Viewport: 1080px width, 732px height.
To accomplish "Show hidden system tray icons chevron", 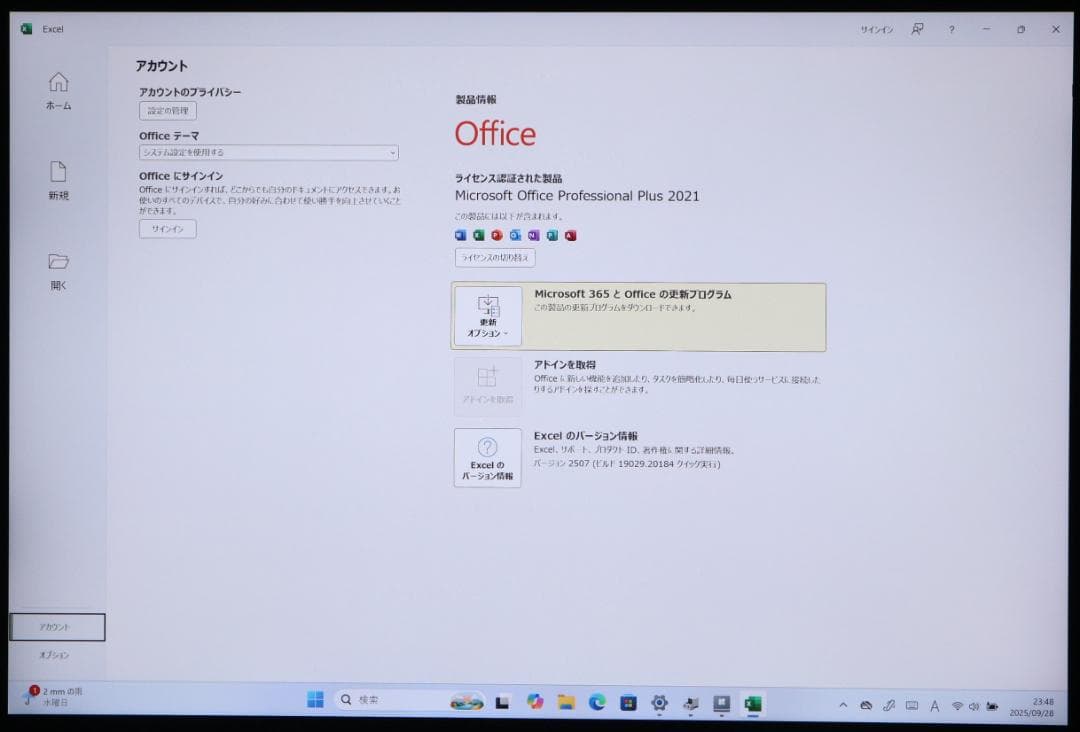I will (x=843, y=705).
